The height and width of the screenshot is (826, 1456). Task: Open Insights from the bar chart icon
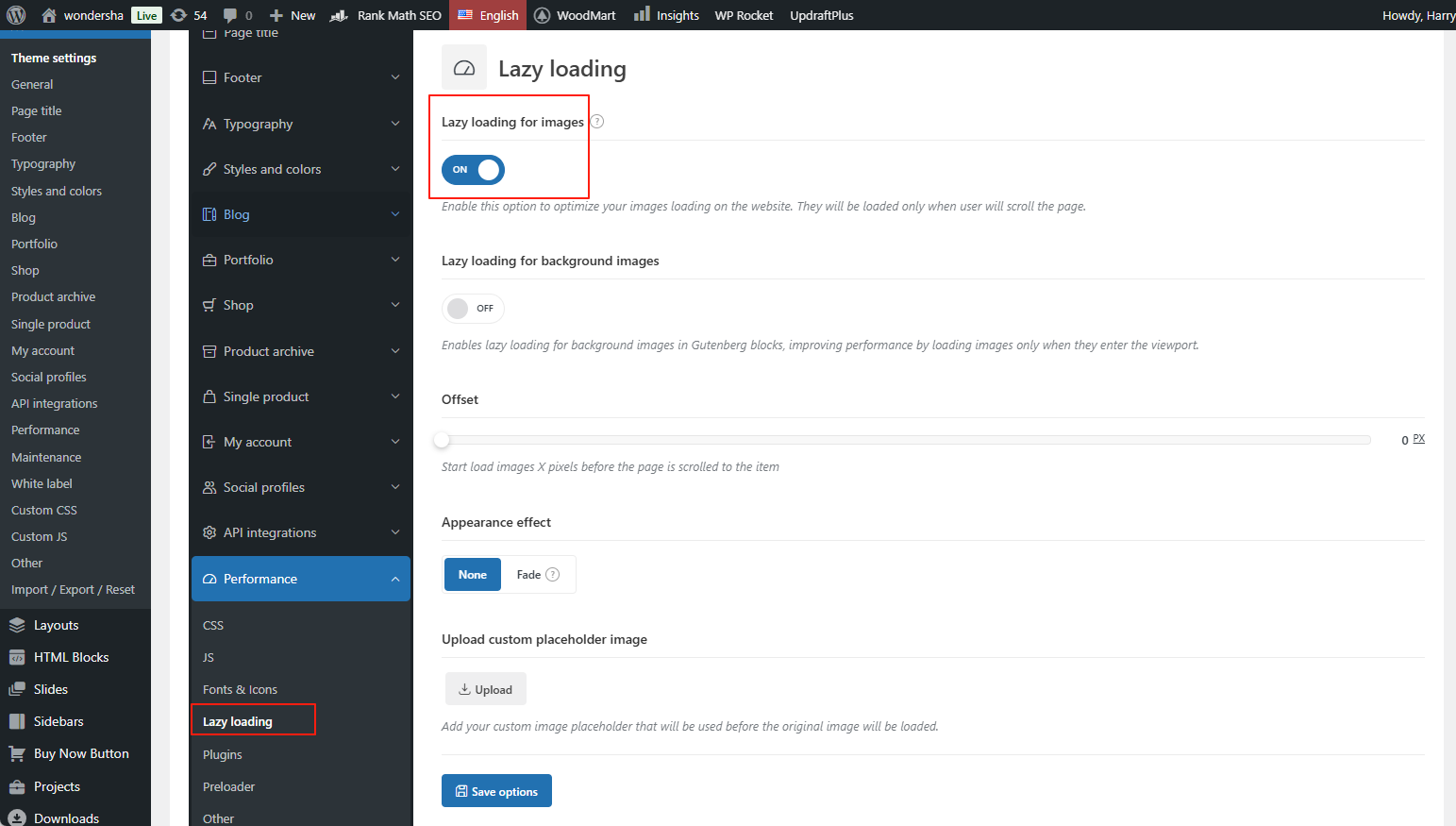[642, 15]
